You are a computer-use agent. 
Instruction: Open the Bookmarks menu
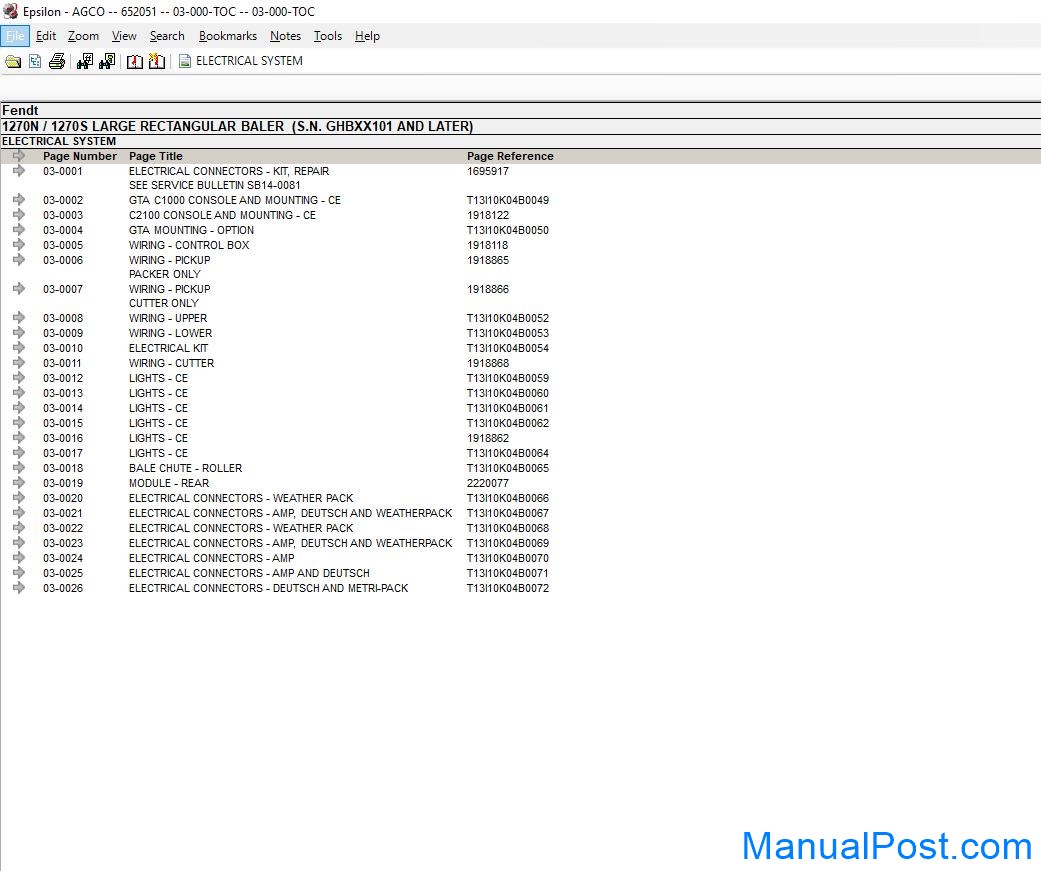[228, 36]
